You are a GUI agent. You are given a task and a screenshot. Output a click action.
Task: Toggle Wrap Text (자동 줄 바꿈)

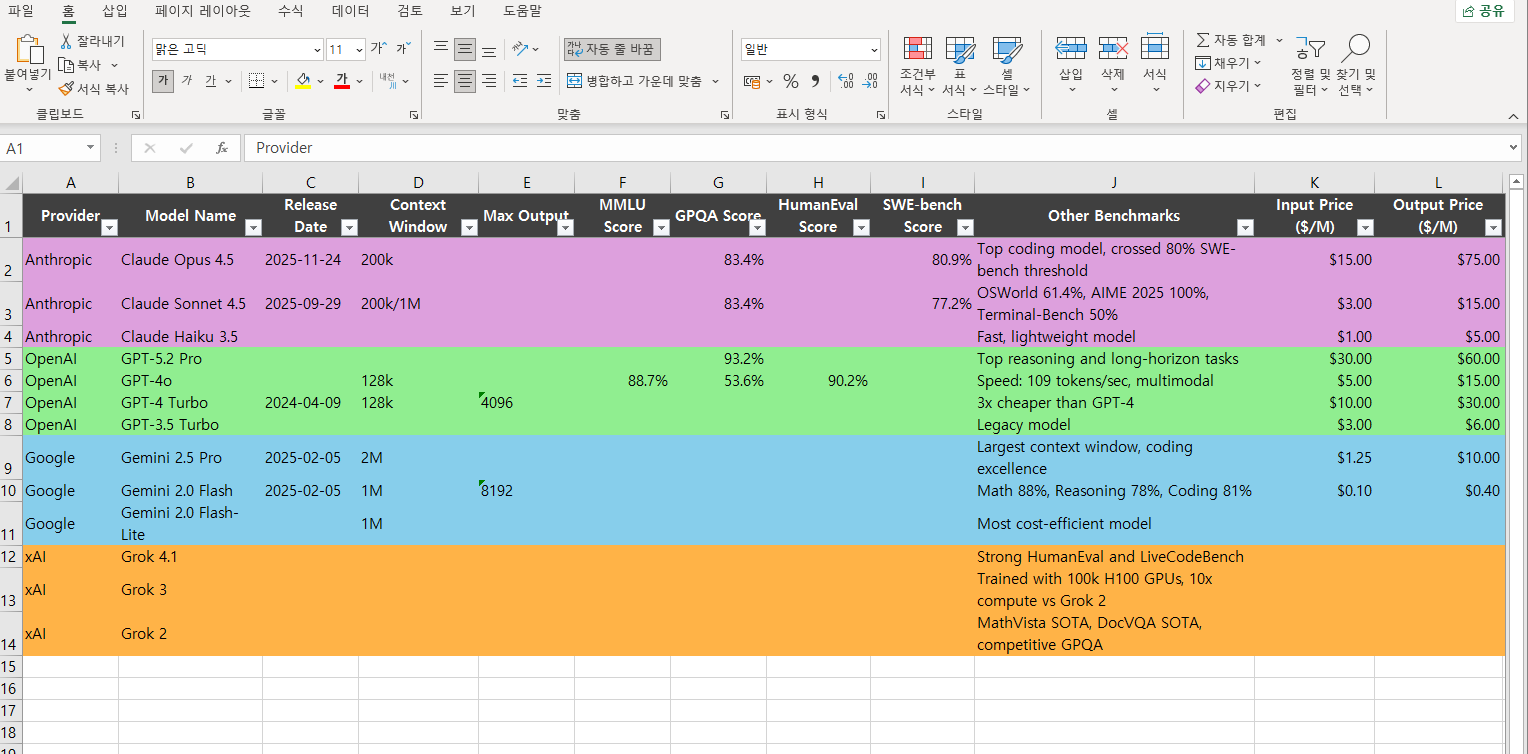point(612,49)
